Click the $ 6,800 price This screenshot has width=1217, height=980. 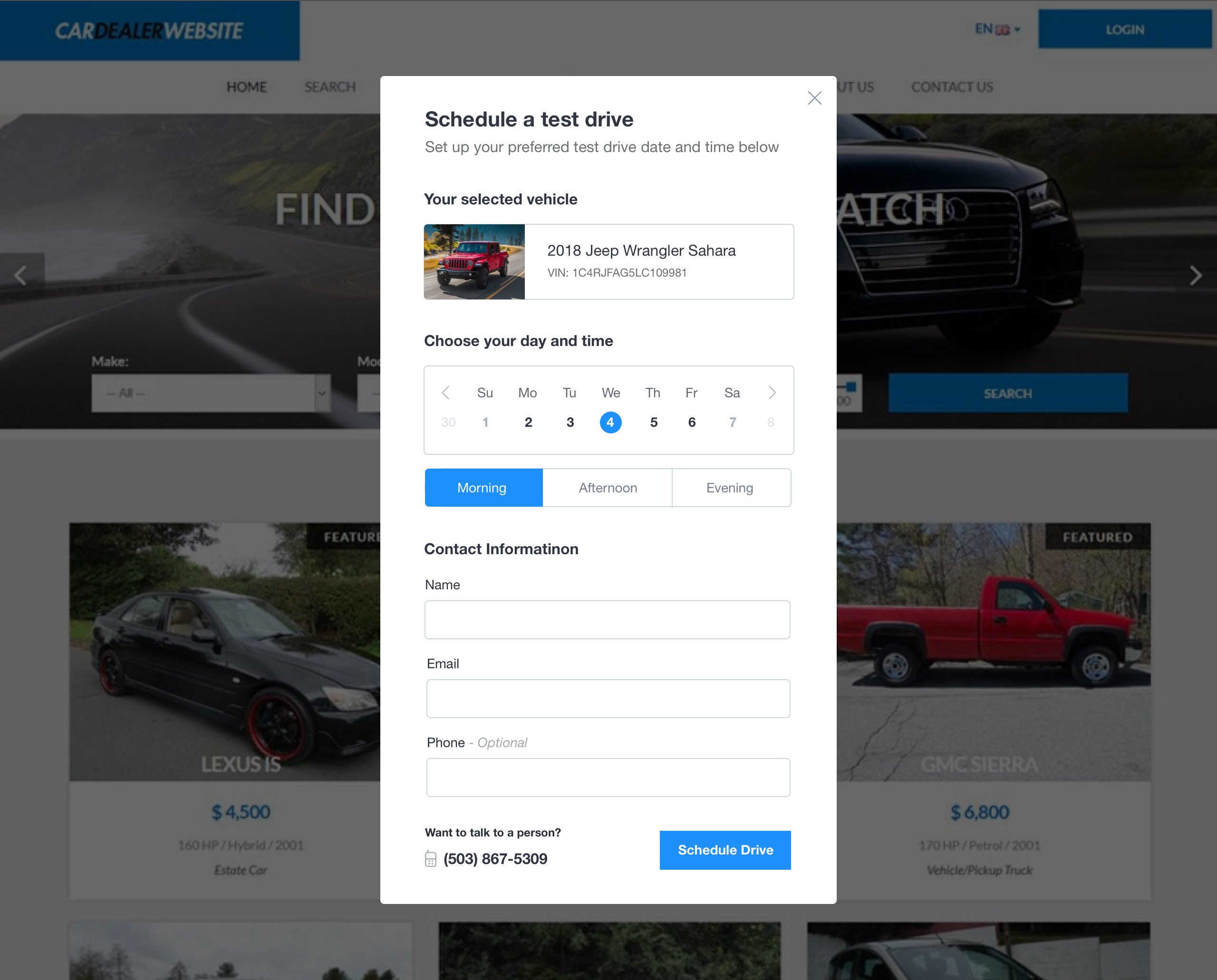[x=980, y=812]
